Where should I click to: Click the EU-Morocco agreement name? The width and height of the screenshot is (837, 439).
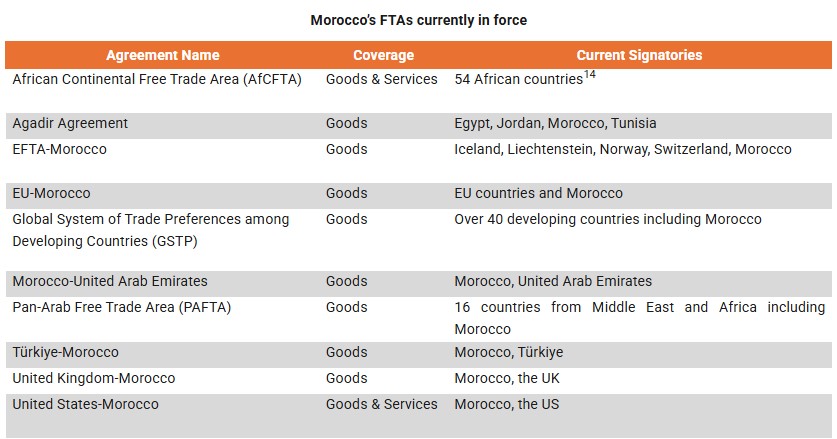coord(51,193)
